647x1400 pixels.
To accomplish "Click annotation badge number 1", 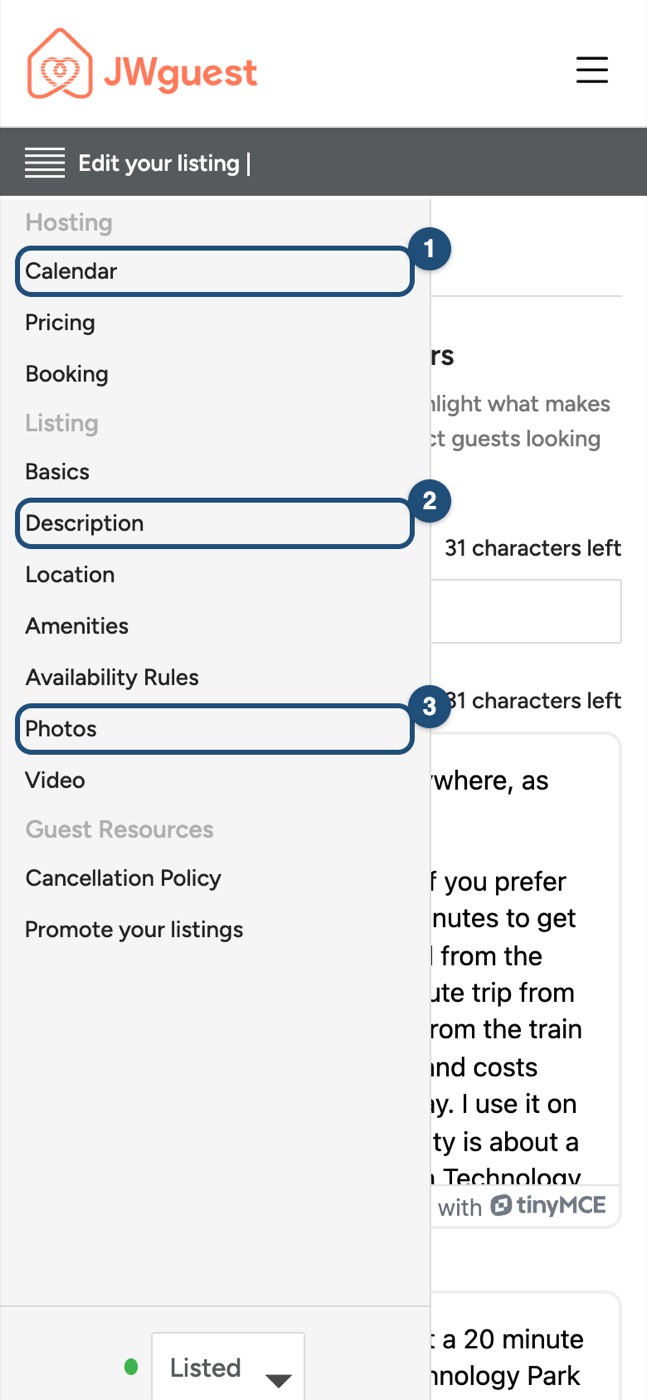I will [429, 249].
